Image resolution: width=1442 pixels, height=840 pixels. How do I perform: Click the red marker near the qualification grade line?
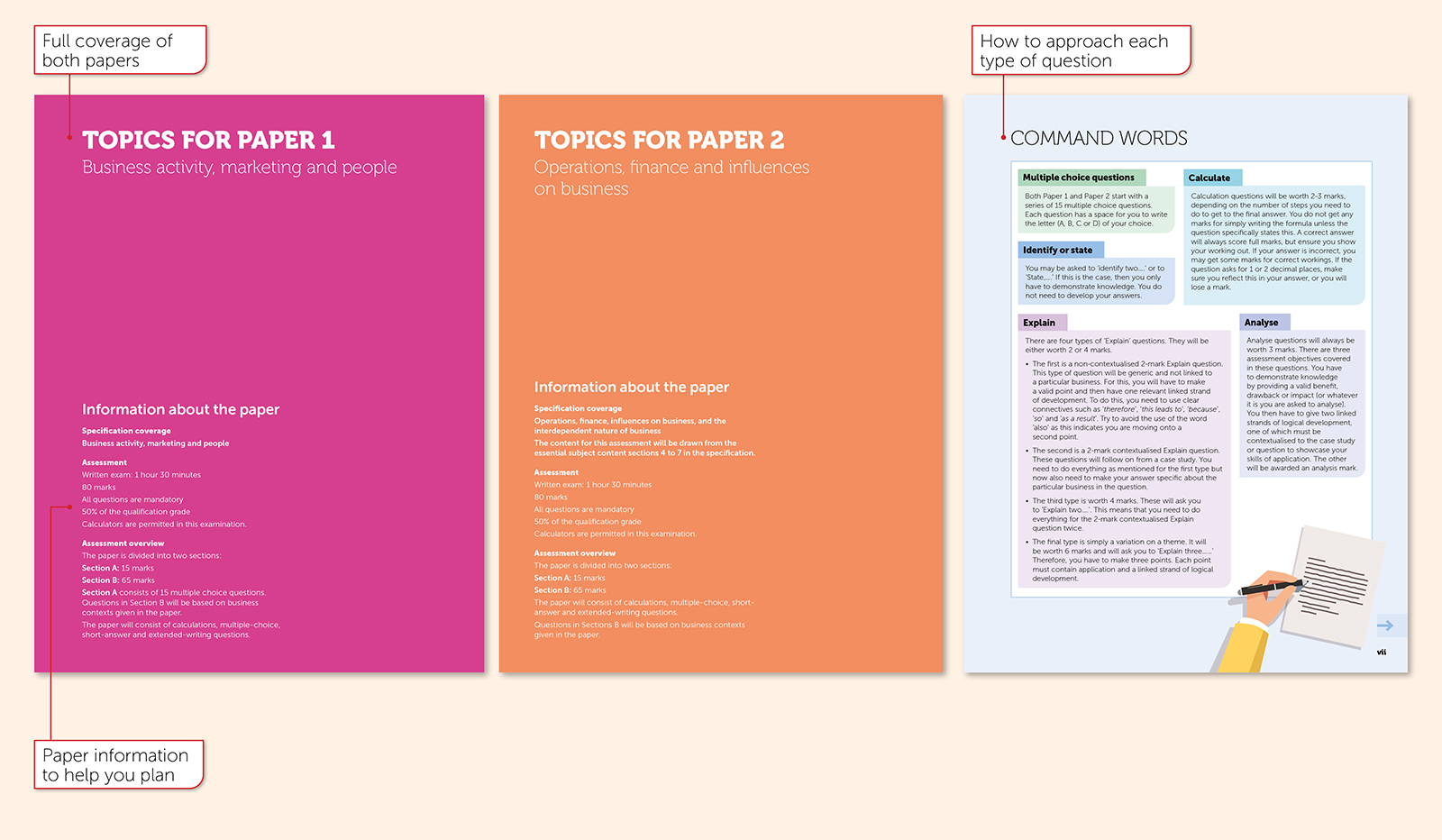pos(68,507)
